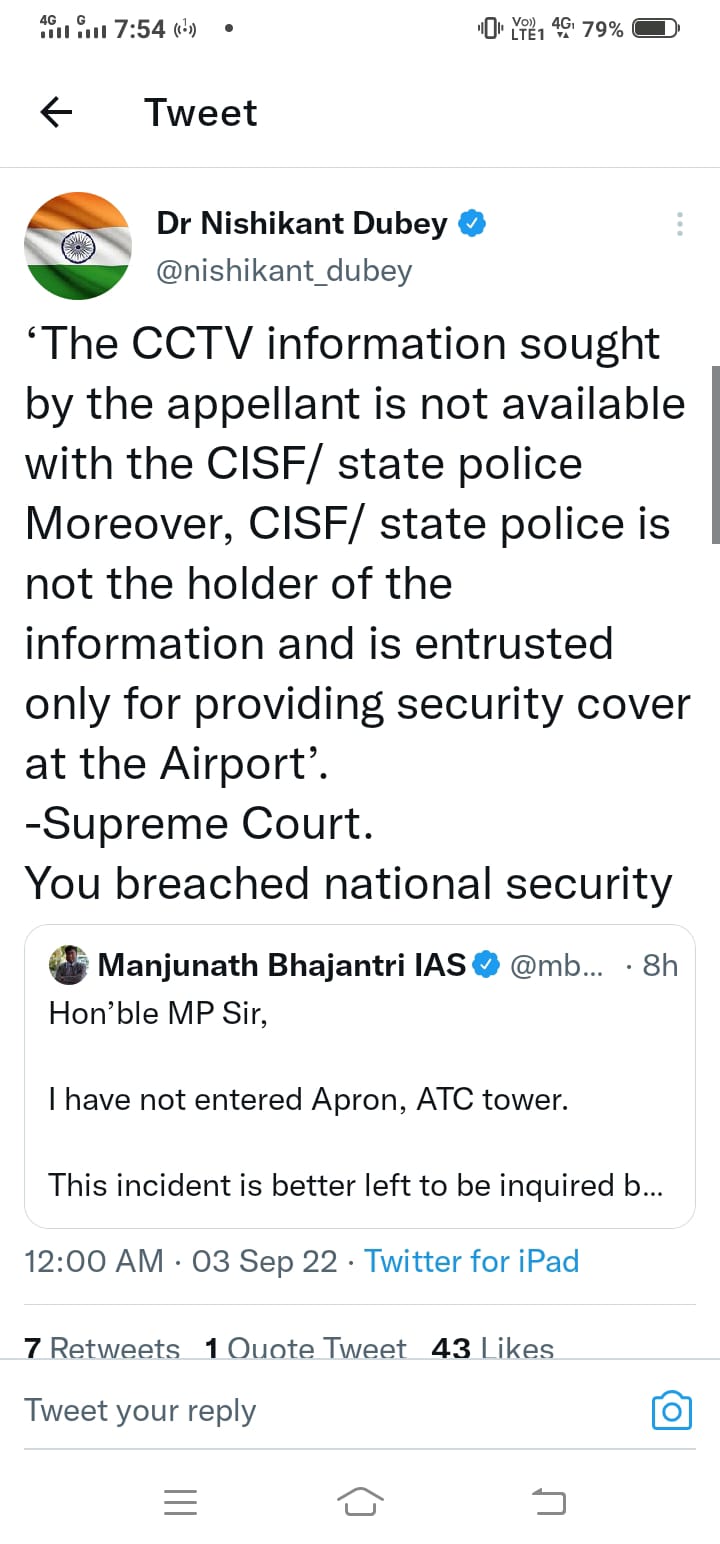Tap the blue verified badge beside Dr Nishikant Dubey
Screen dimensions: 720x1544
tap(472, 224)
